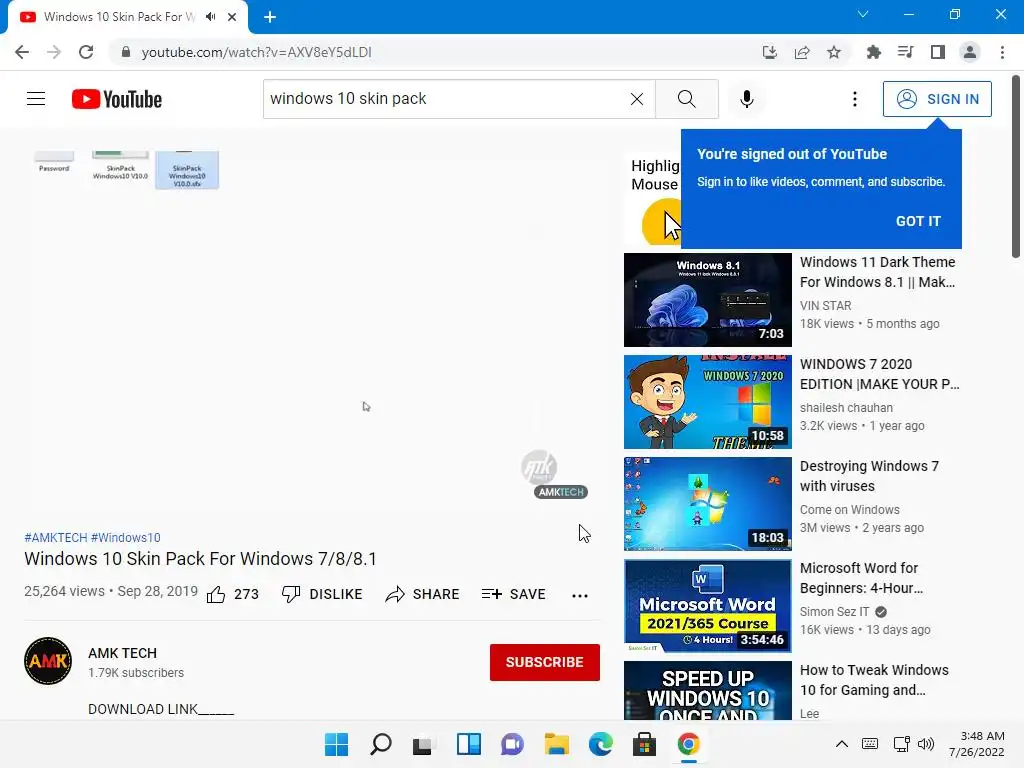Open the YouTube guide hamburger menu
The height and width of the screenshot is (768, 1024).
[x=36, y=99]
